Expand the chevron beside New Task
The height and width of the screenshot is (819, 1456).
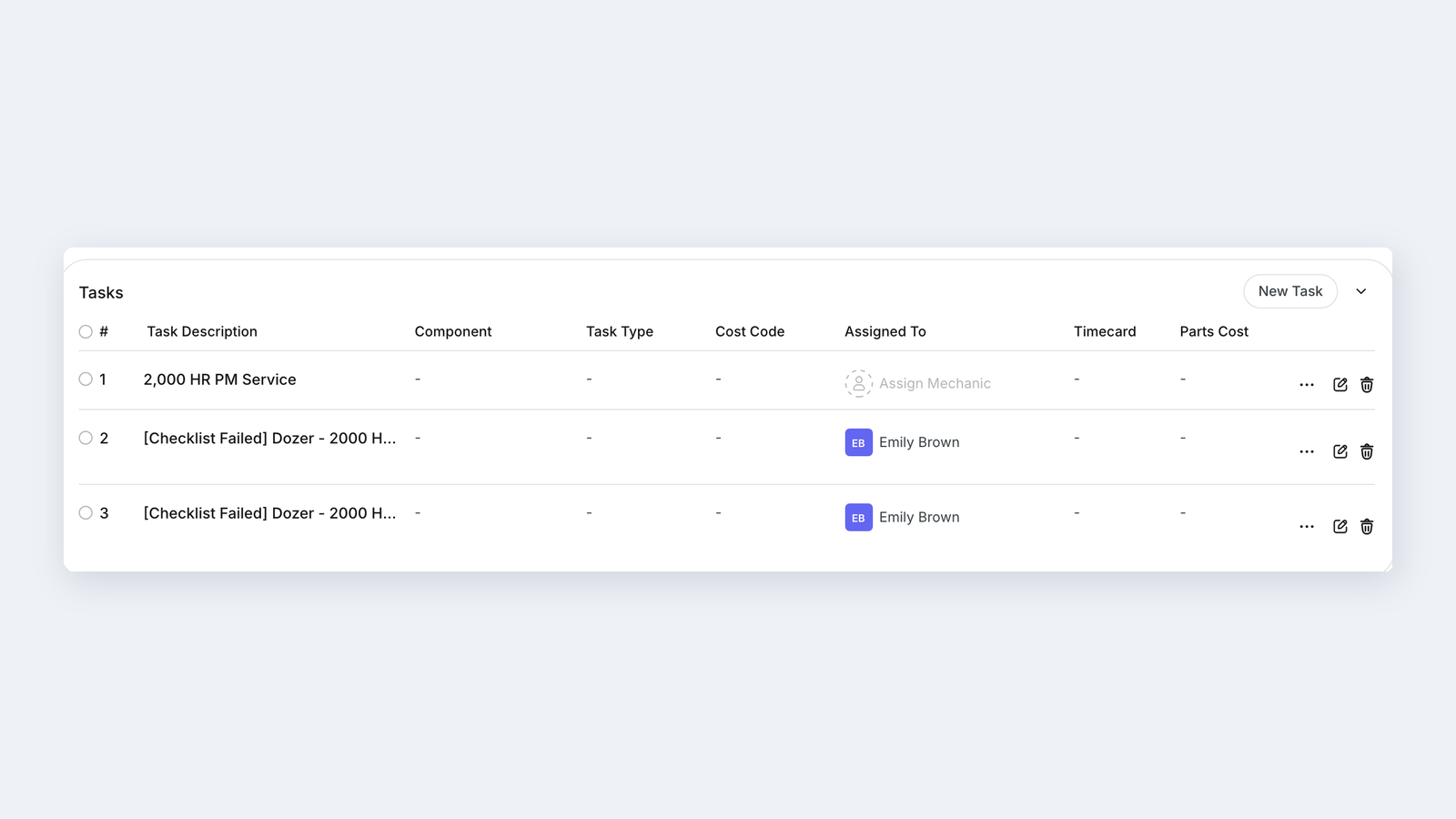1361,291
